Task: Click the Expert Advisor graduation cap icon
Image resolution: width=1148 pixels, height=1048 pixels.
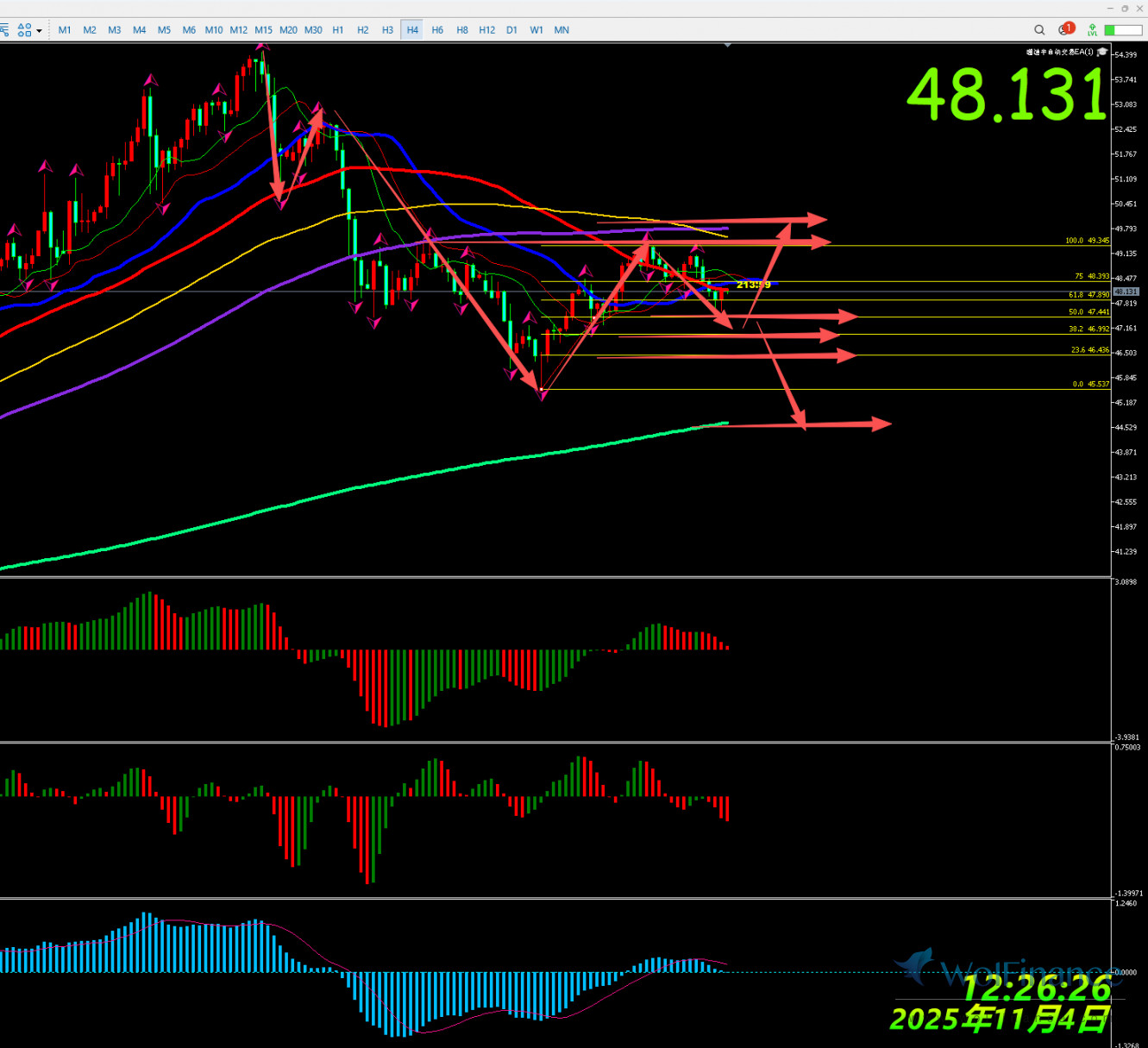Action: [x=1101, y=52]
